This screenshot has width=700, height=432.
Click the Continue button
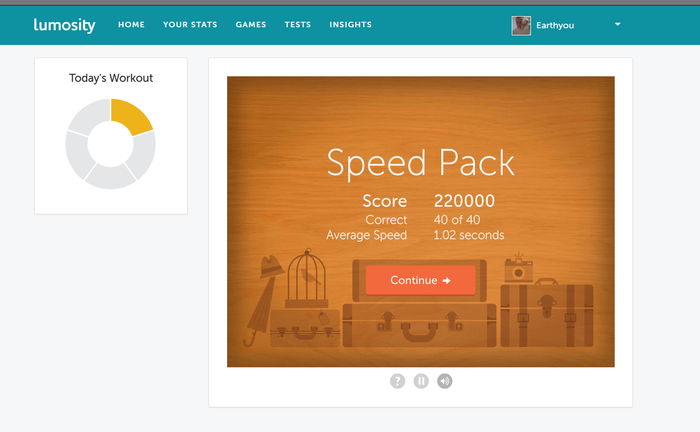tap(420, 280)
